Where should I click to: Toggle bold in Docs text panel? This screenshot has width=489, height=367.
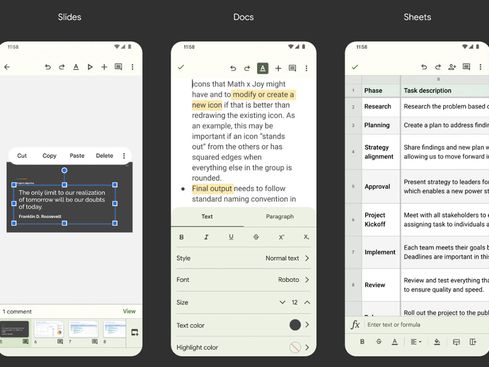[x=181, y=237]
